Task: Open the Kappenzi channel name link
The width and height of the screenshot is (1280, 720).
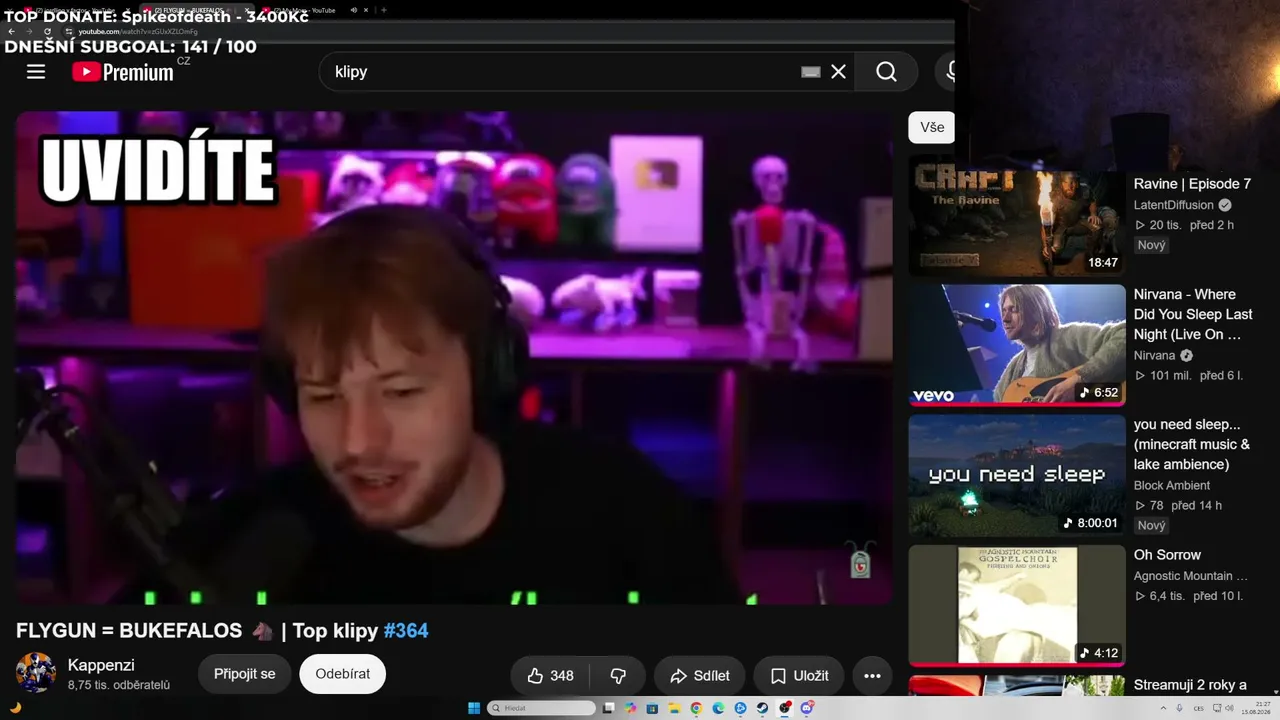Action: tap(101, 665)
